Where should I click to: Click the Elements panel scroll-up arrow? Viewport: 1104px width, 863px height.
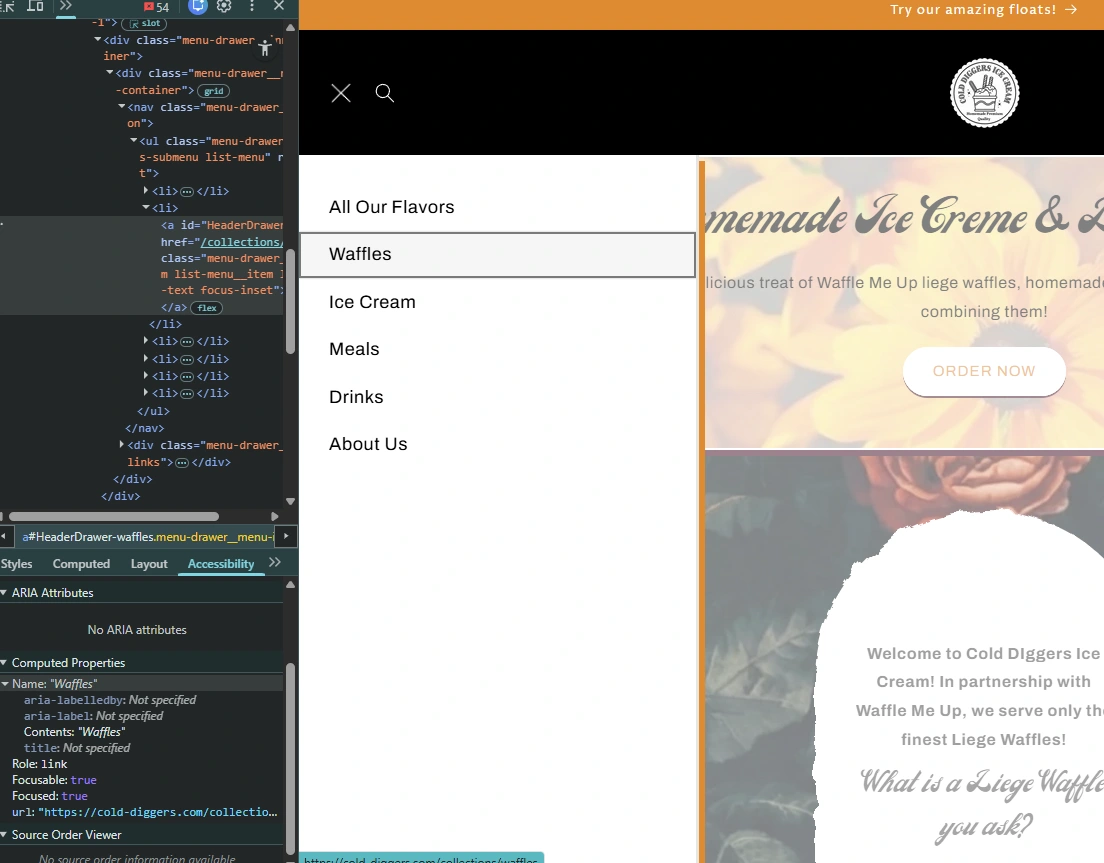point(290,27)
